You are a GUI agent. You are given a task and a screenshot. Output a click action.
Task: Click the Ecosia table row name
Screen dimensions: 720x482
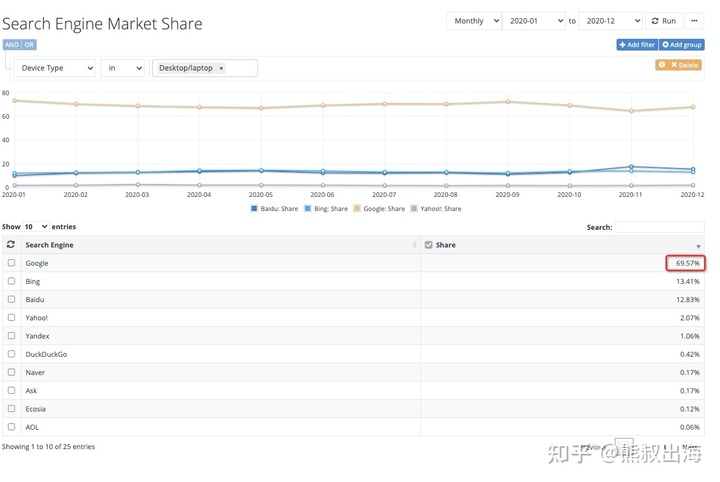point(35,409)
